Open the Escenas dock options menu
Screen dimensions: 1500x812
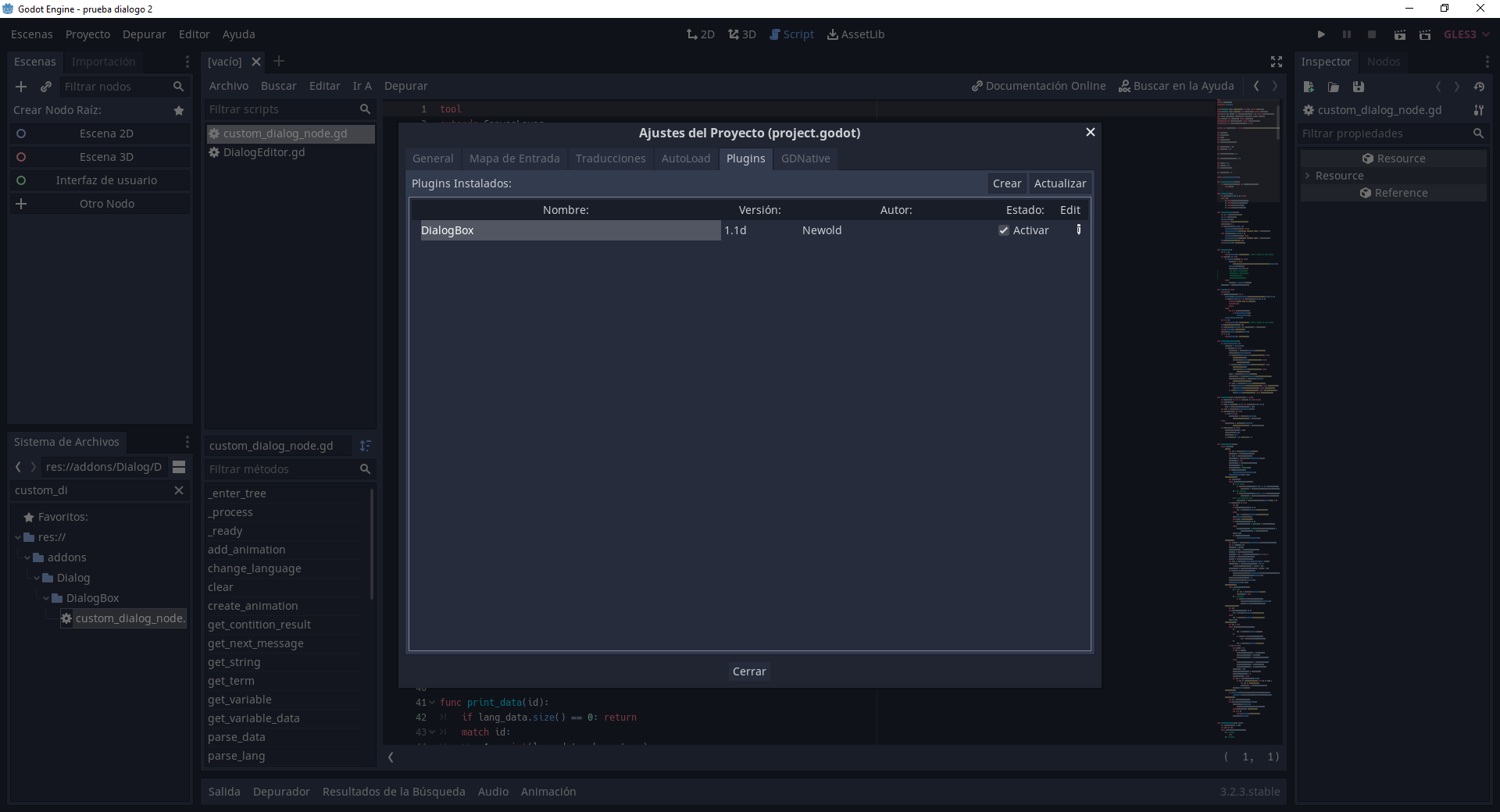coord(187,62)
